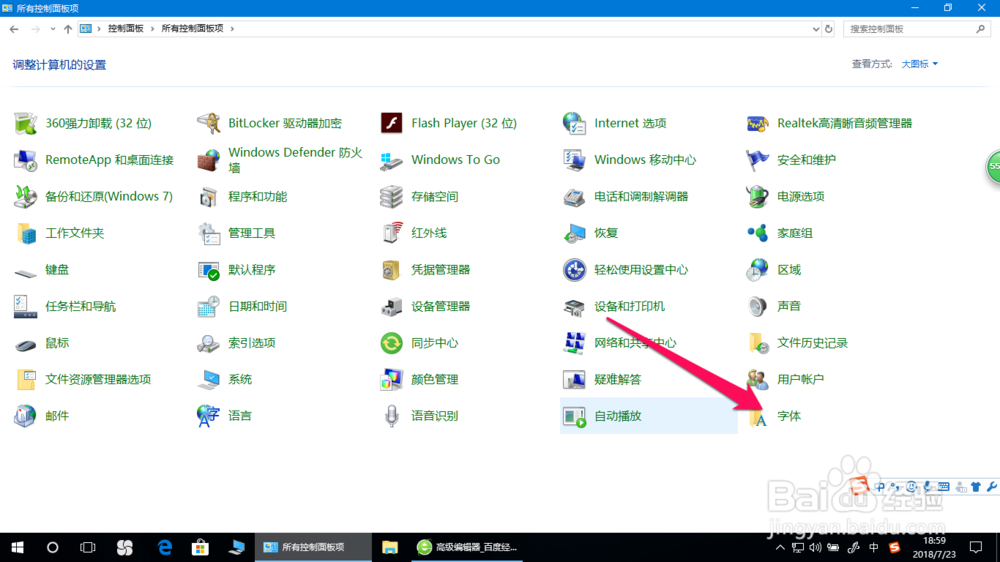Open the 用户帐户 link
This screenshot has height=562, width=1000.
pyautogui.click(x=800, y=380)
